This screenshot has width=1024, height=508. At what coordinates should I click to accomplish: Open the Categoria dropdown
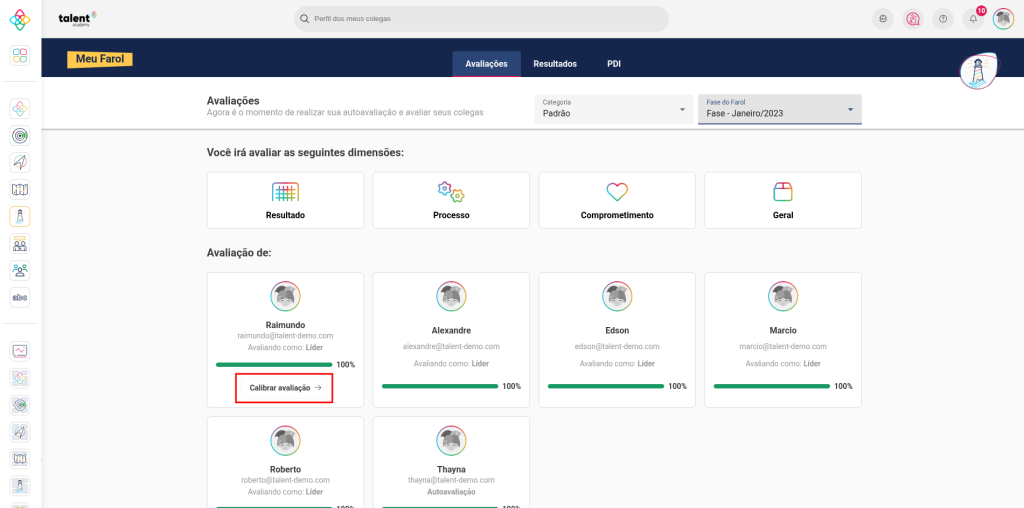[x=614, y=109]
